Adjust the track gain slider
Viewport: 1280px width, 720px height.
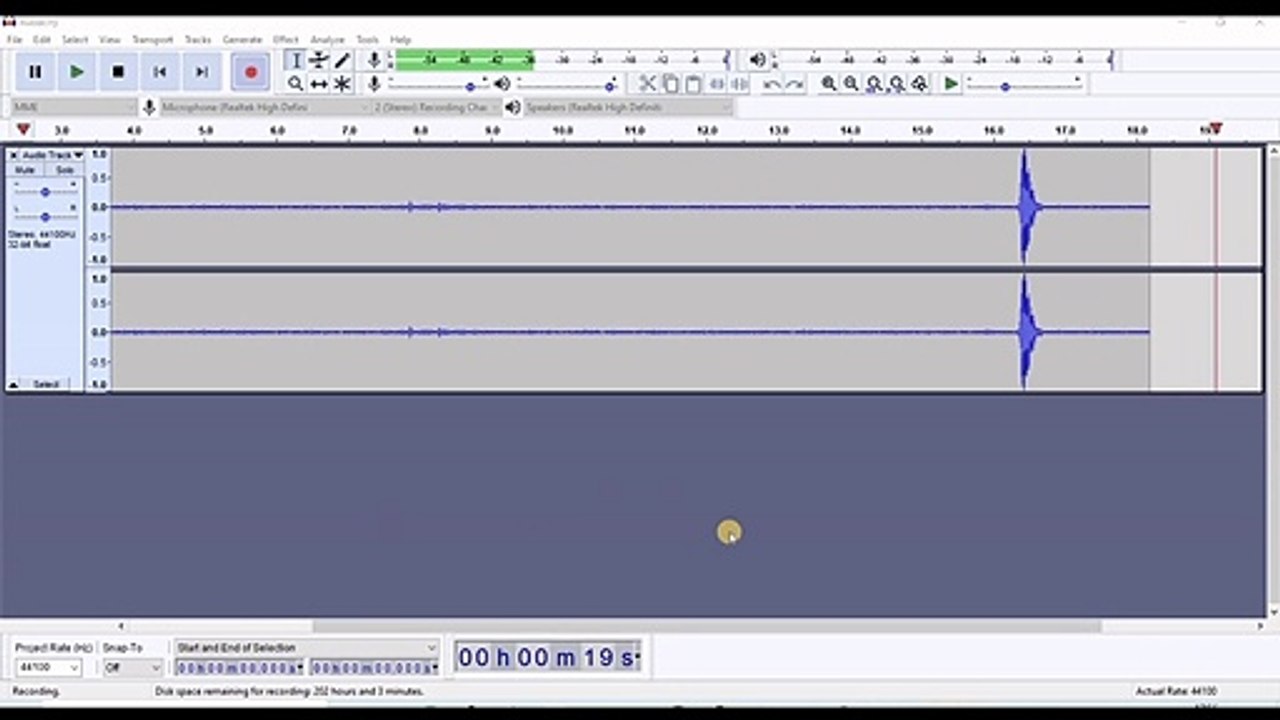tap(45, 191)
